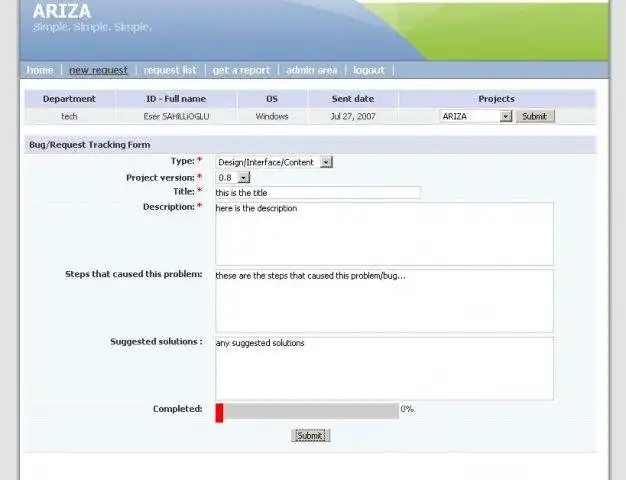626x480 pixels.
Task: Click the Submit button next to Projects
Action: 535,116
